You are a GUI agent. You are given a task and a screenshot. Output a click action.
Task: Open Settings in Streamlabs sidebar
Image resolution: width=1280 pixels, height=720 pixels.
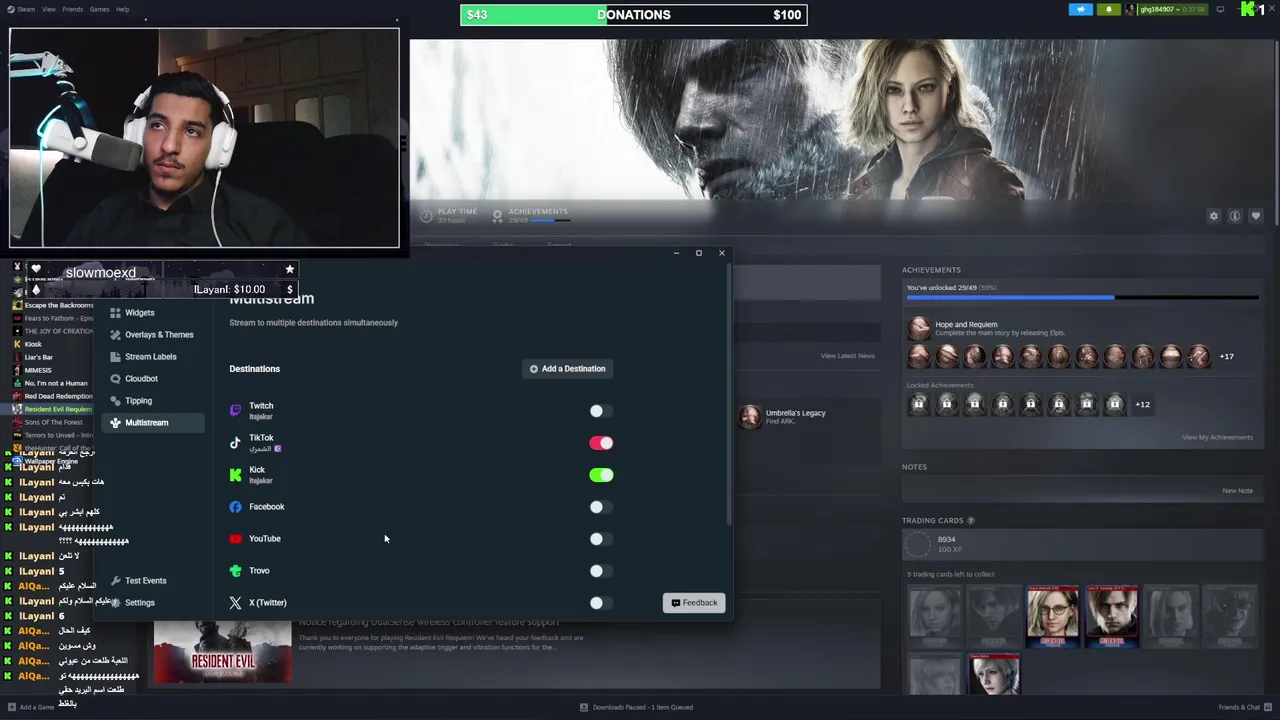(x=132, y=603)
